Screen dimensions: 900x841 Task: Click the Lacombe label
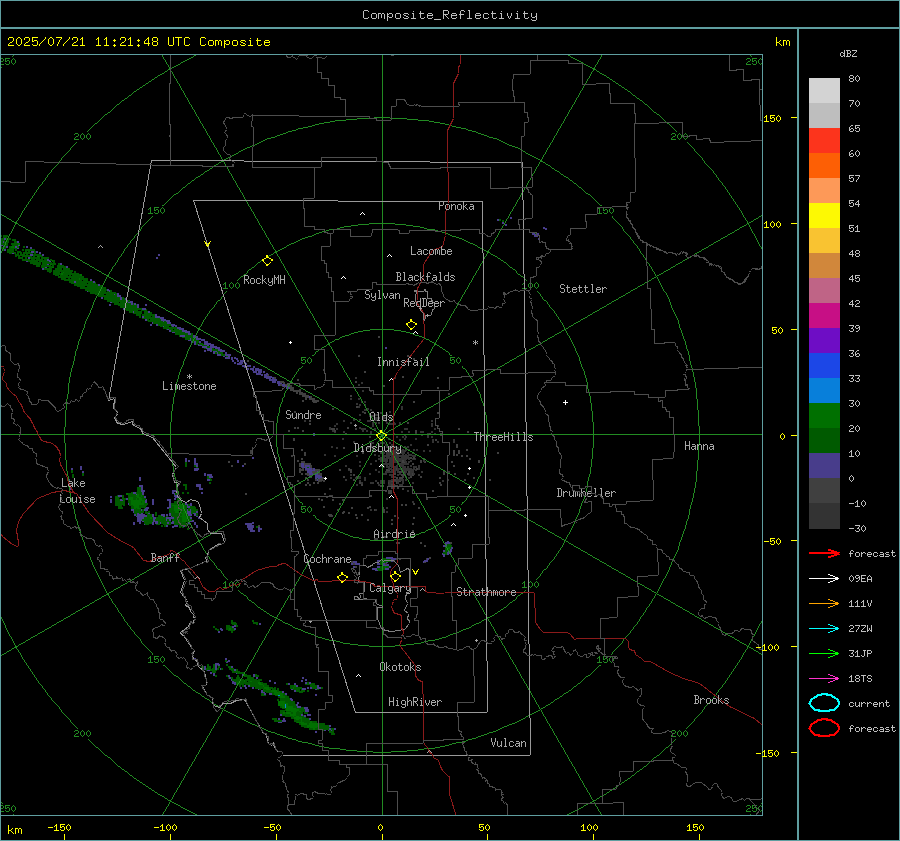[x=431, y=251]
